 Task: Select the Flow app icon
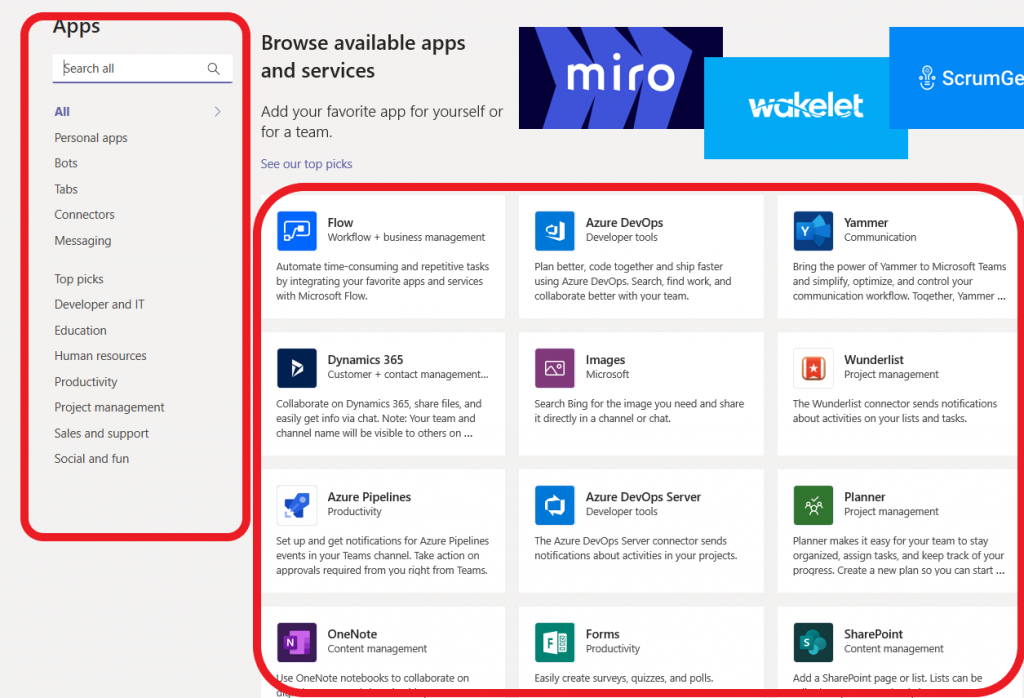click(296, 230)
